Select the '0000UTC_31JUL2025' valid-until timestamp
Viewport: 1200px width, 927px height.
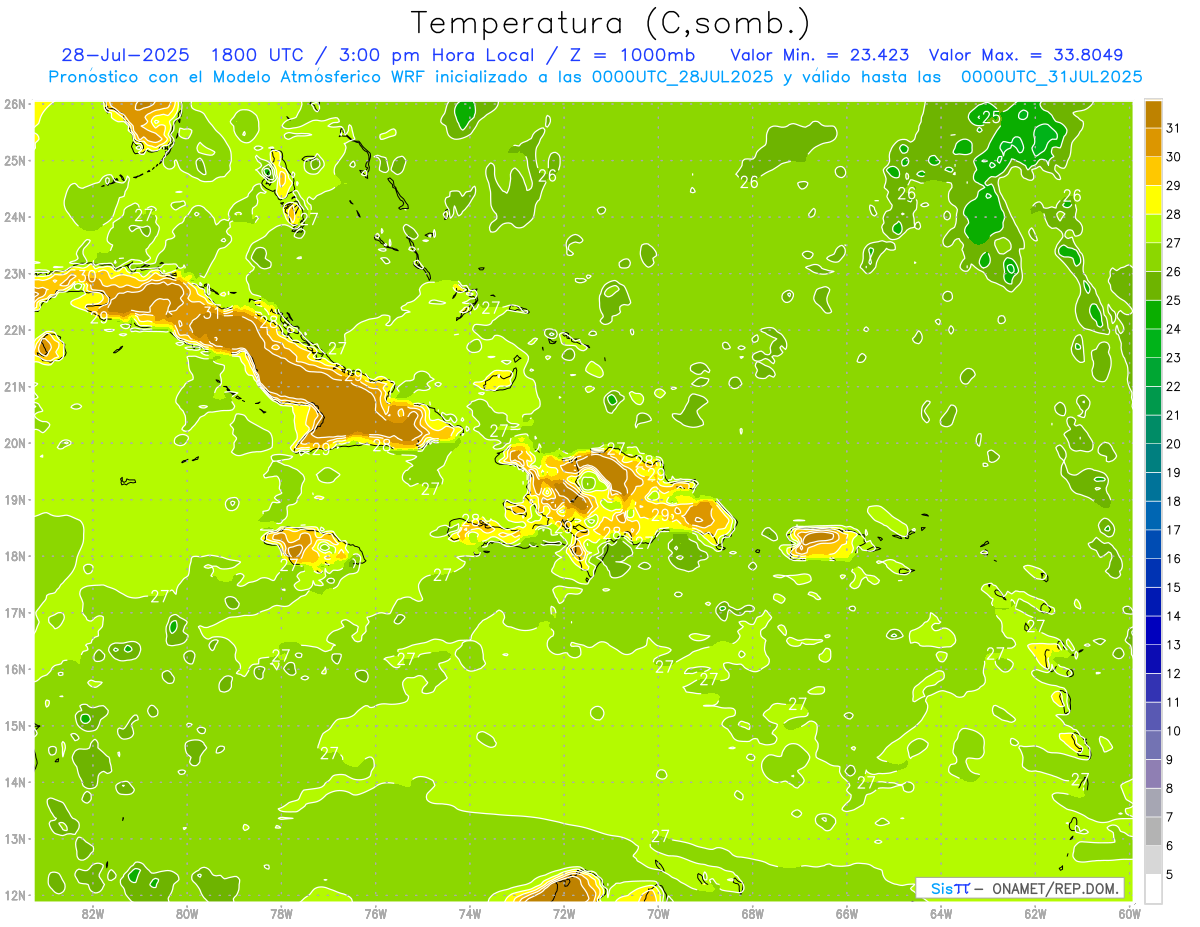[1051, 77]
